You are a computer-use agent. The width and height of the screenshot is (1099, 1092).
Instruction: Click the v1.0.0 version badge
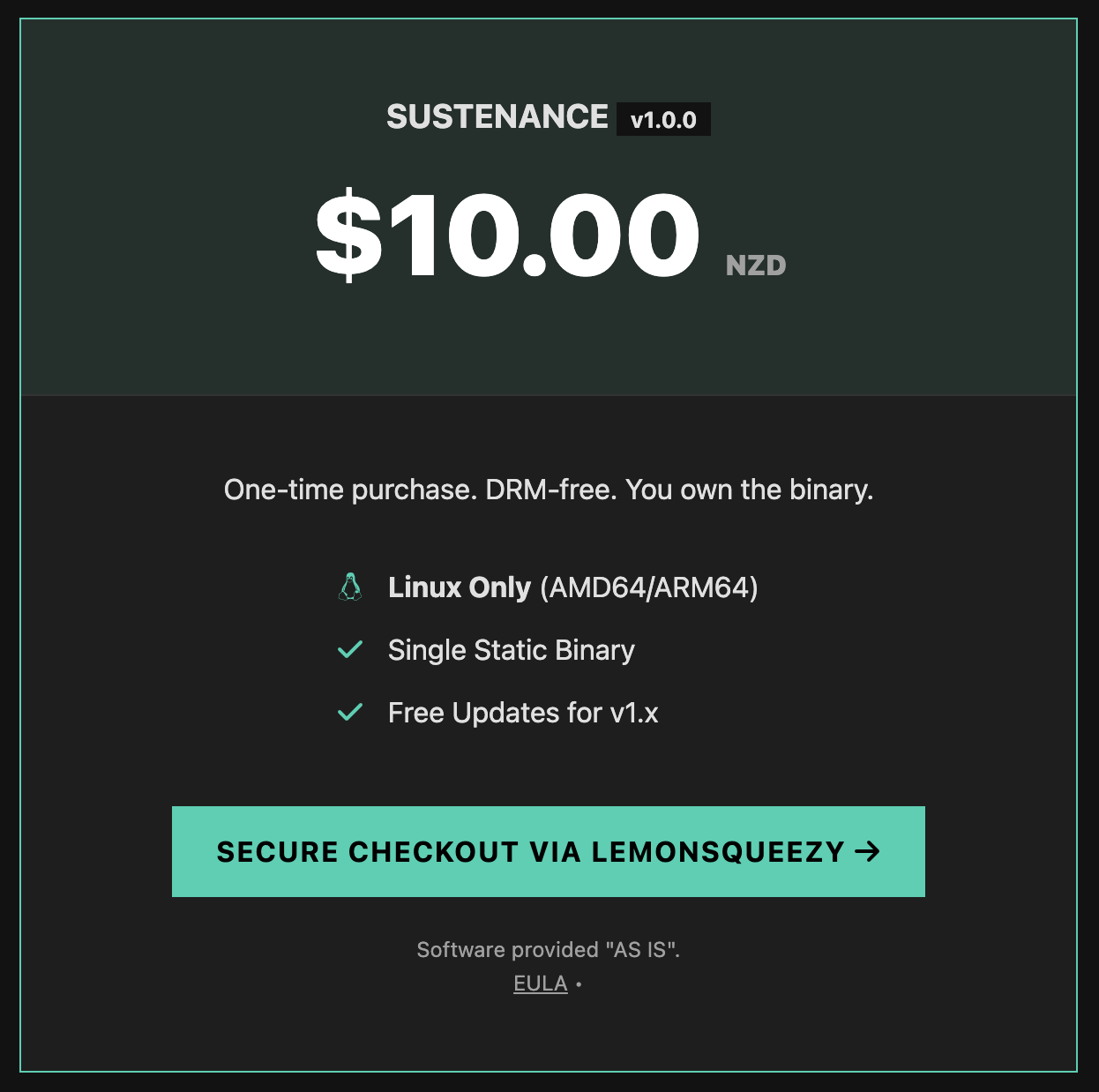coord(663,118)
